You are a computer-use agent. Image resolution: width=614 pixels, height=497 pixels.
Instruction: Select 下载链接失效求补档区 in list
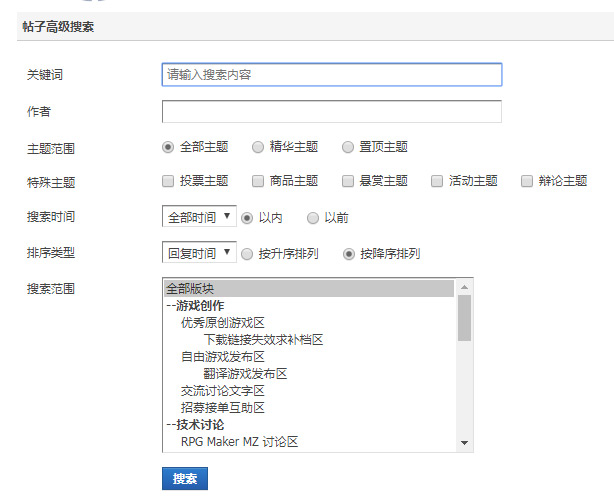pos(309,340)
